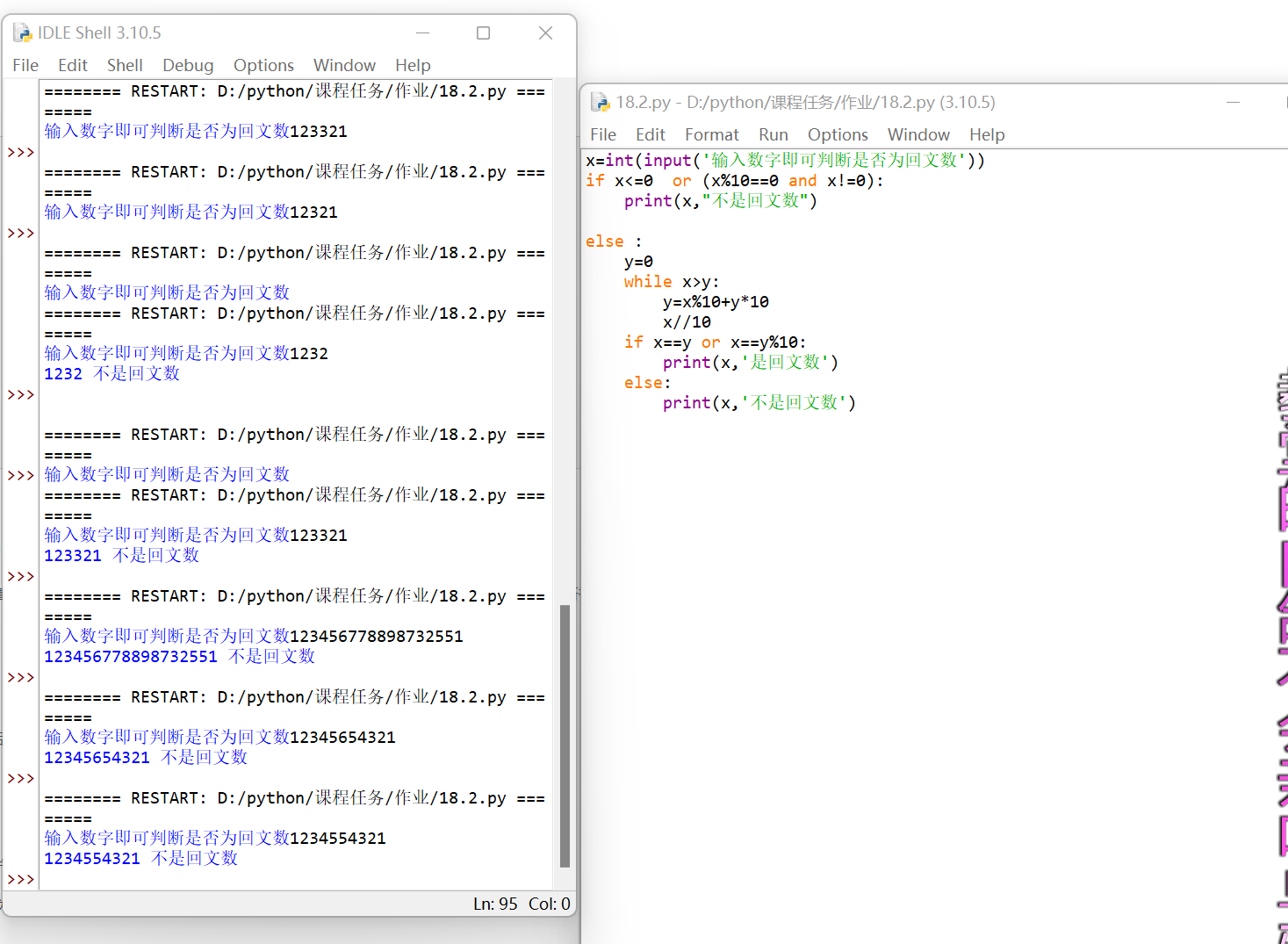Open Shell menu in IDLE Shell
1288x944 pixels.
(x=125, y=65)
